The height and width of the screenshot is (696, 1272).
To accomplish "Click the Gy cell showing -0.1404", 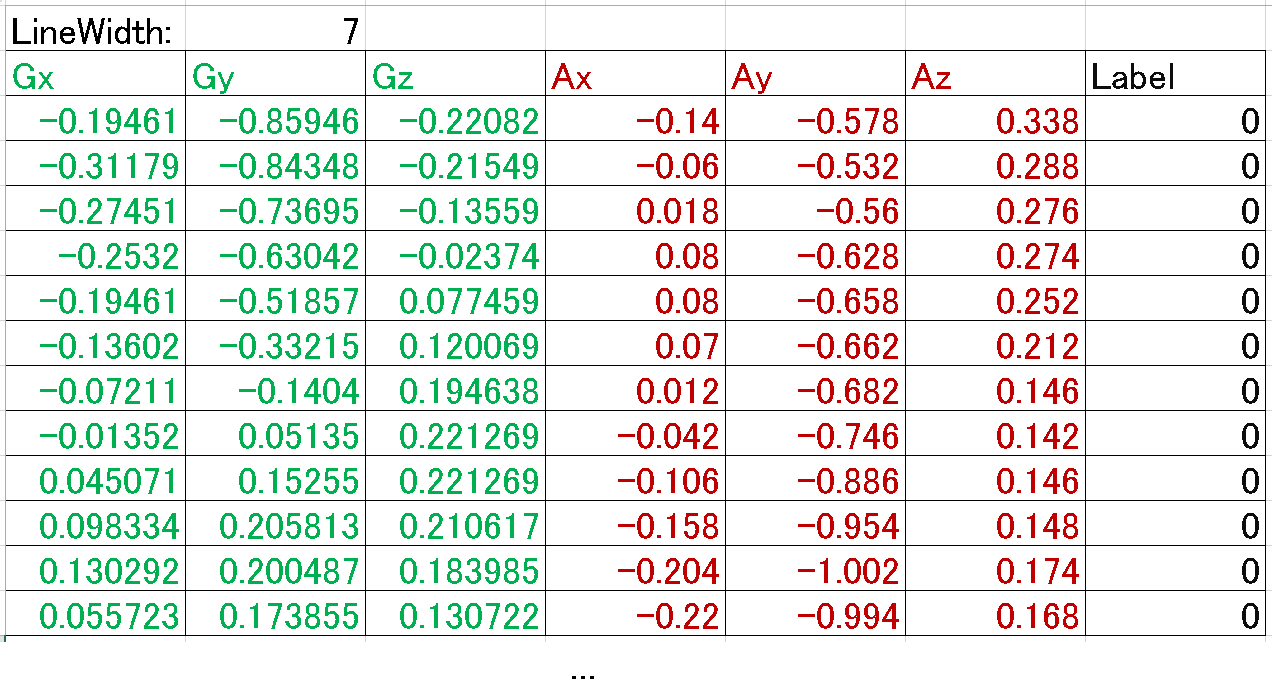I will [275, 392].
